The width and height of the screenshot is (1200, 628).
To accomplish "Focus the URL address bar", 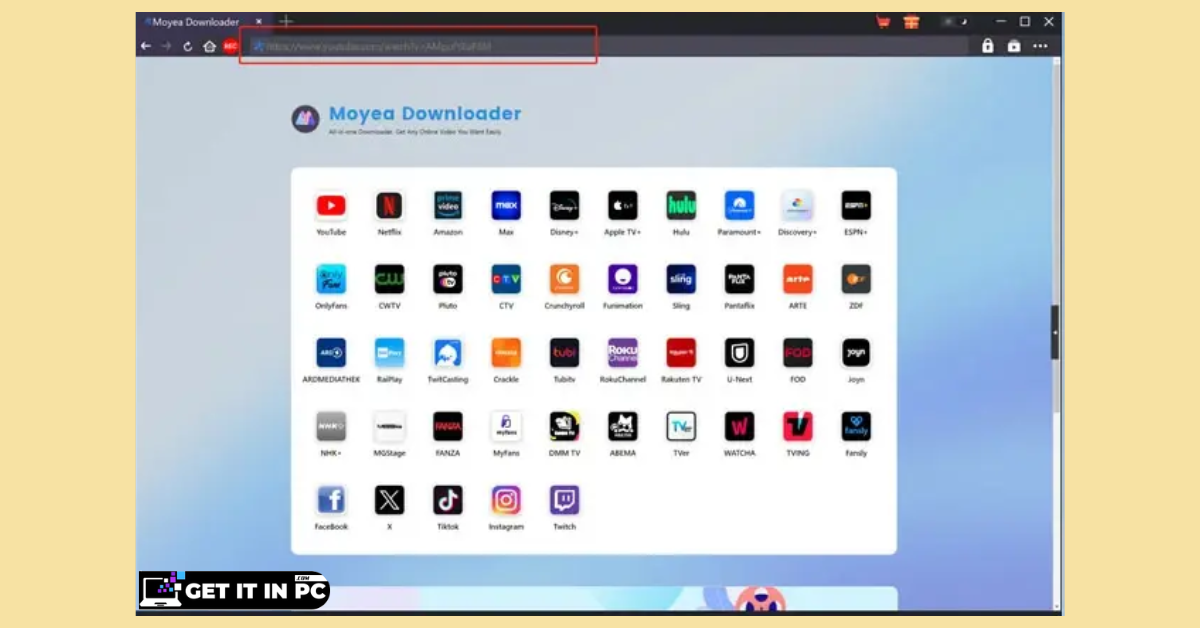I will coord(607,46).
